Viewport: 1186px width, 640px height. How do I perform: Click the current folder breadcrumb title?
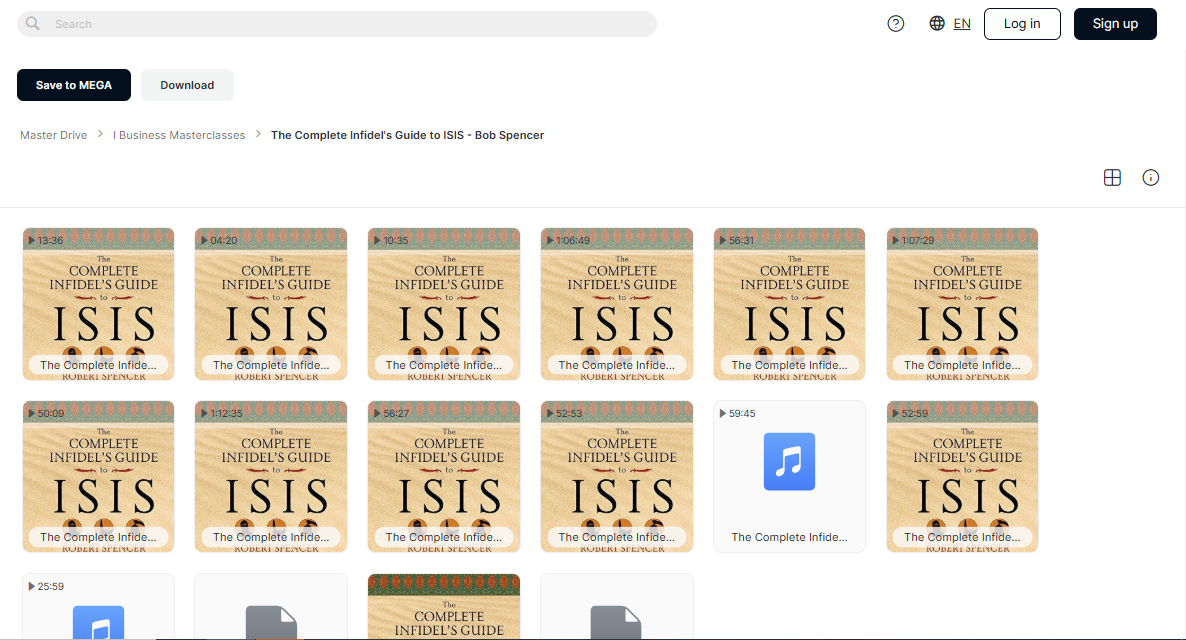coord(407,135)
